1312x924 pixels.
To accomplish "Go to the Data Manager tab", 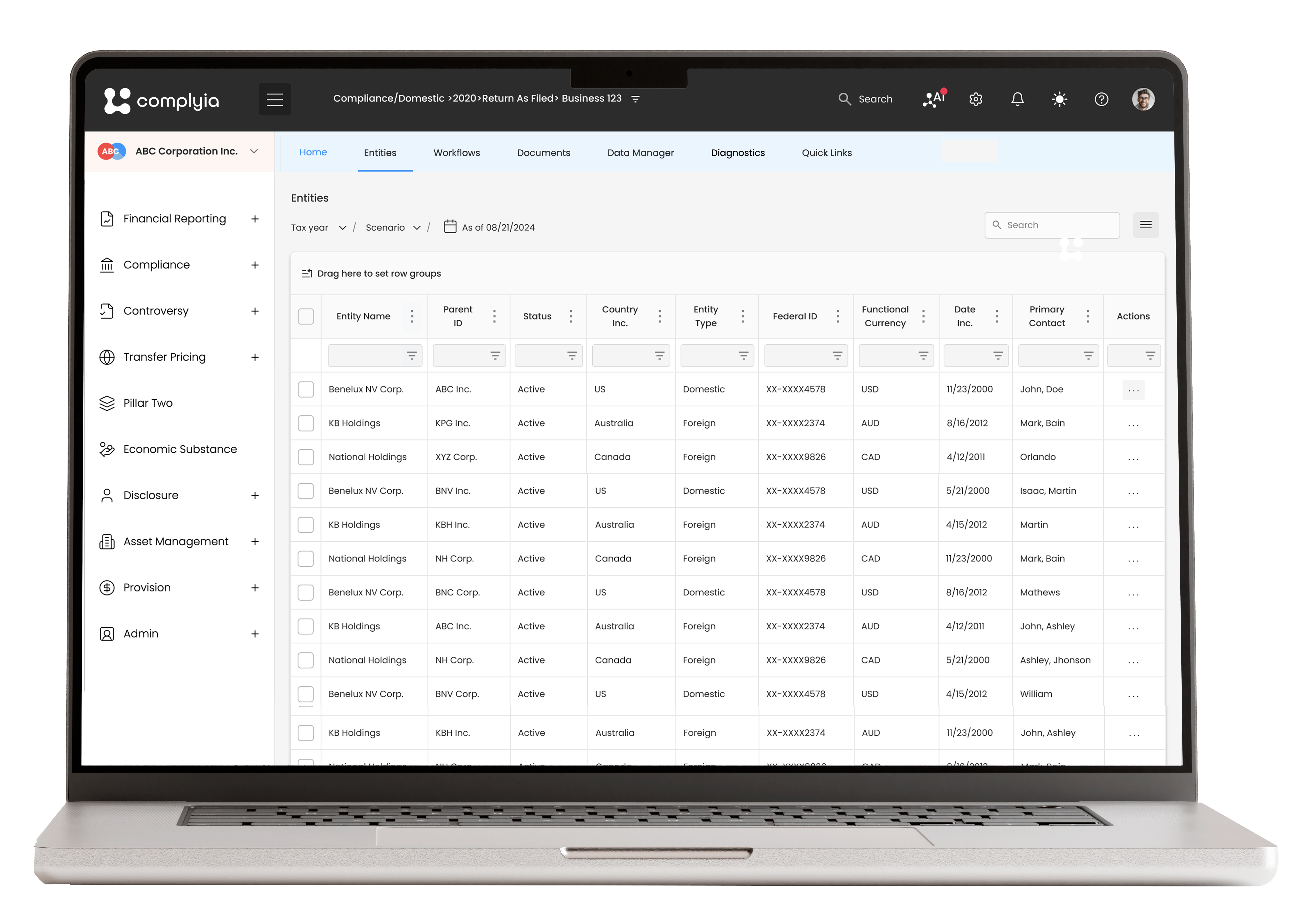I will click(x=640, y=153).
